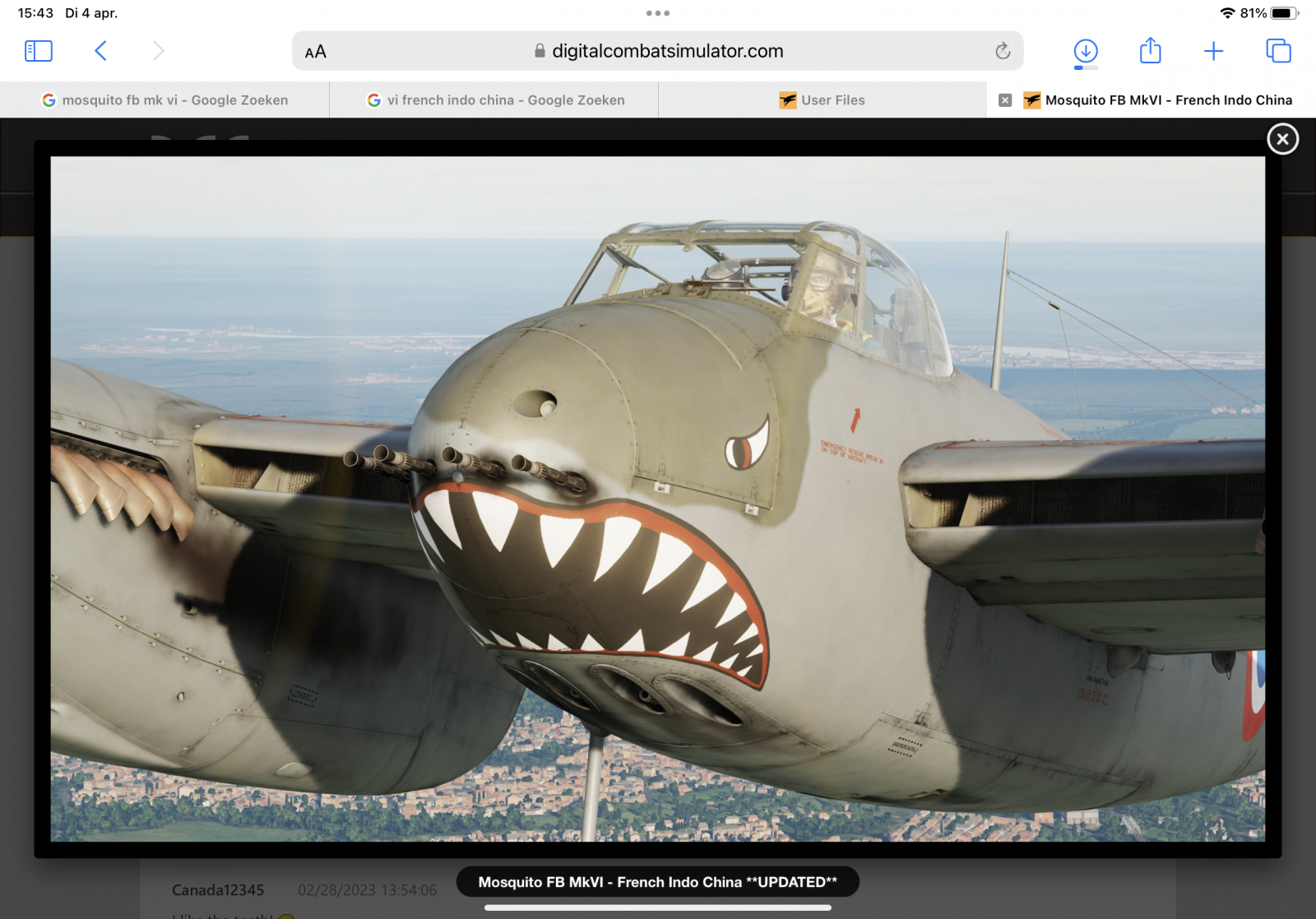The image size is (1316, 919).
Task: Switch to 'vi french indo china - Google Zoeken' tab
Action: [493, 100]
